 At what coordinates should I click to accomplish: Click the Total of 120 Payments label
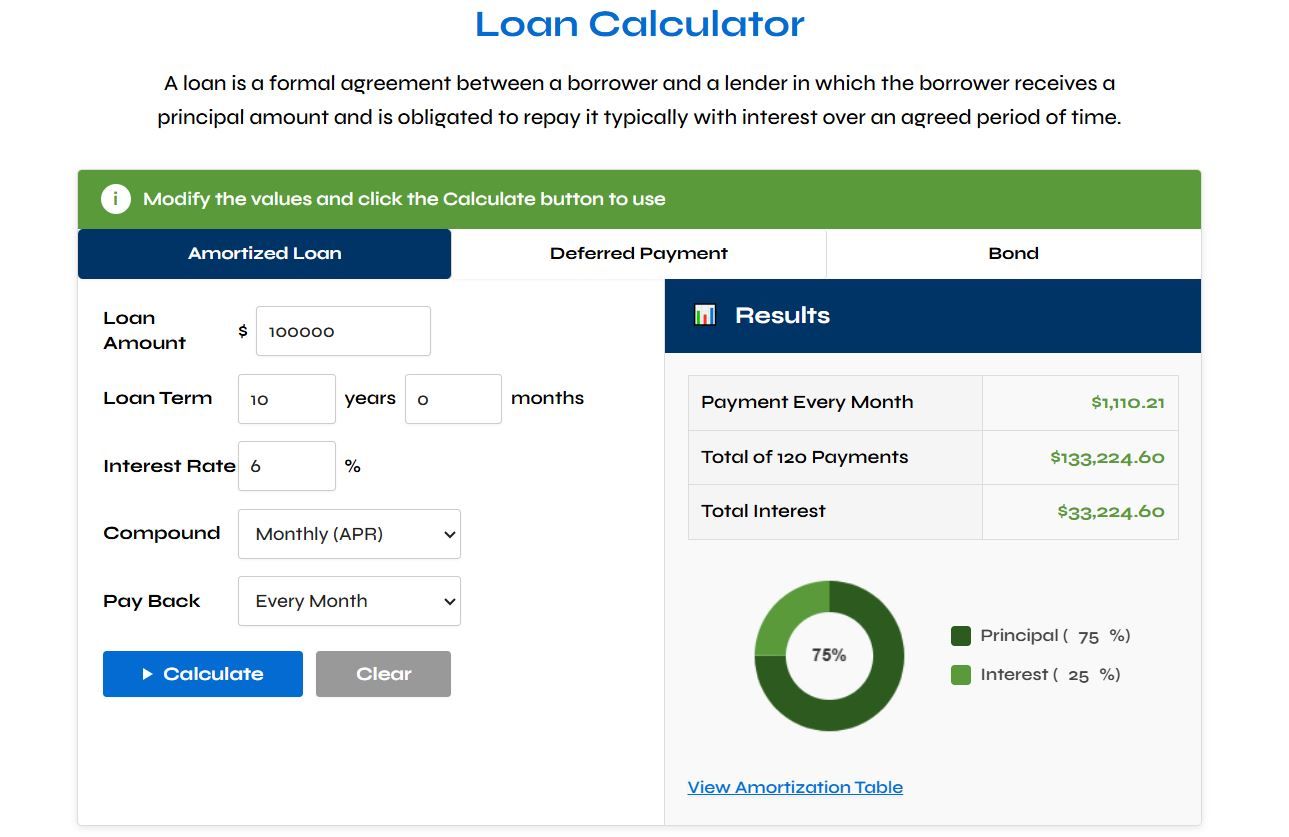tap(805, 457)
